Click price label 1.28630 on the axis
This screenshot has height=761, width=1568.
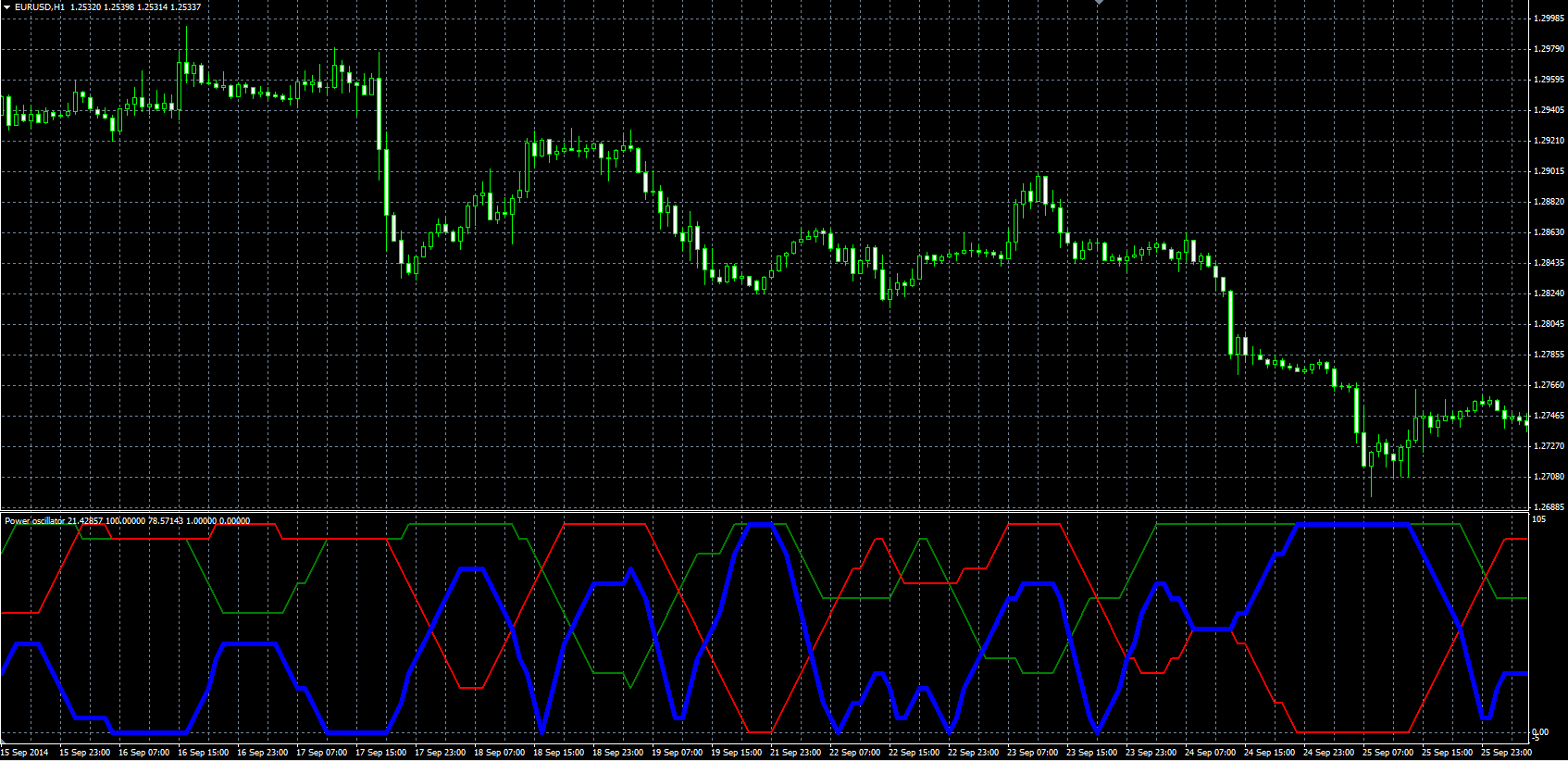point(1549,232)
